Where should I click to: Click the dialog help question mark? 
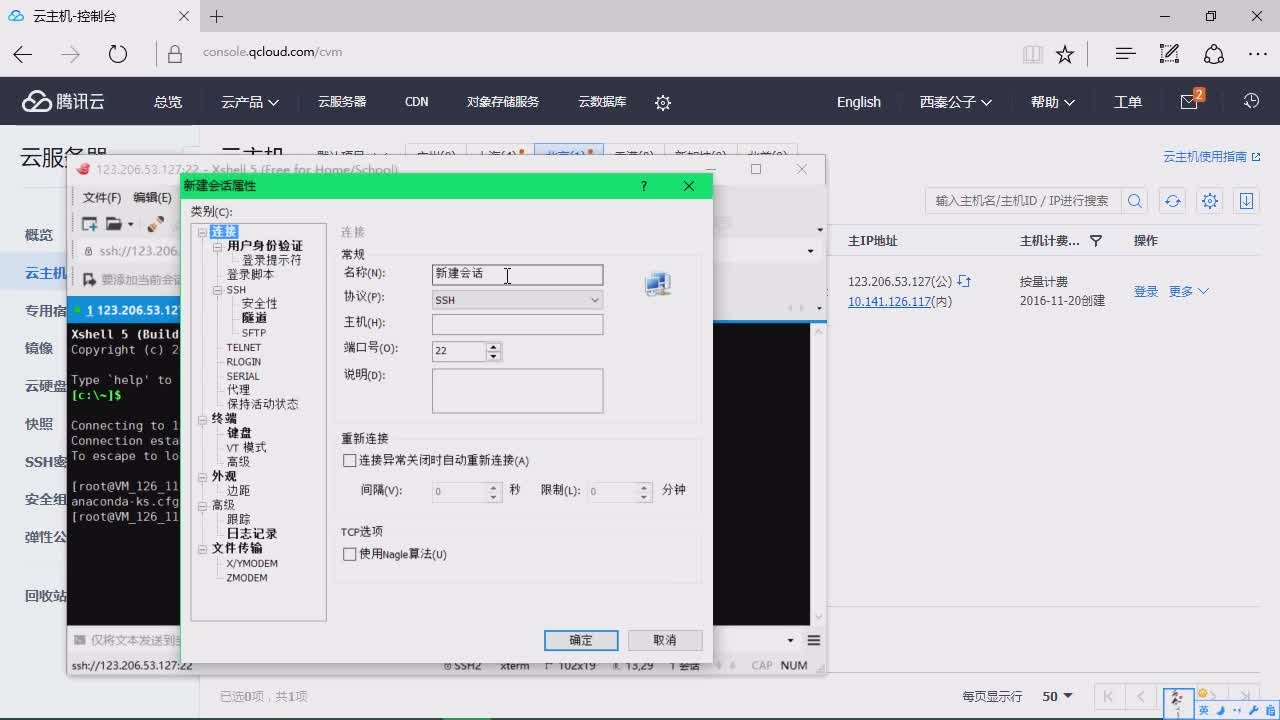point(643,186)
